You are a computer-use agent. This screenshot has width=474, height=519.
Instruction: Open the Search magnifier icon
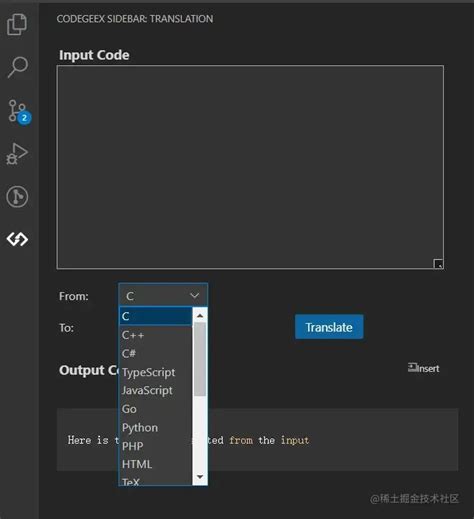click(x=18, y=67)
